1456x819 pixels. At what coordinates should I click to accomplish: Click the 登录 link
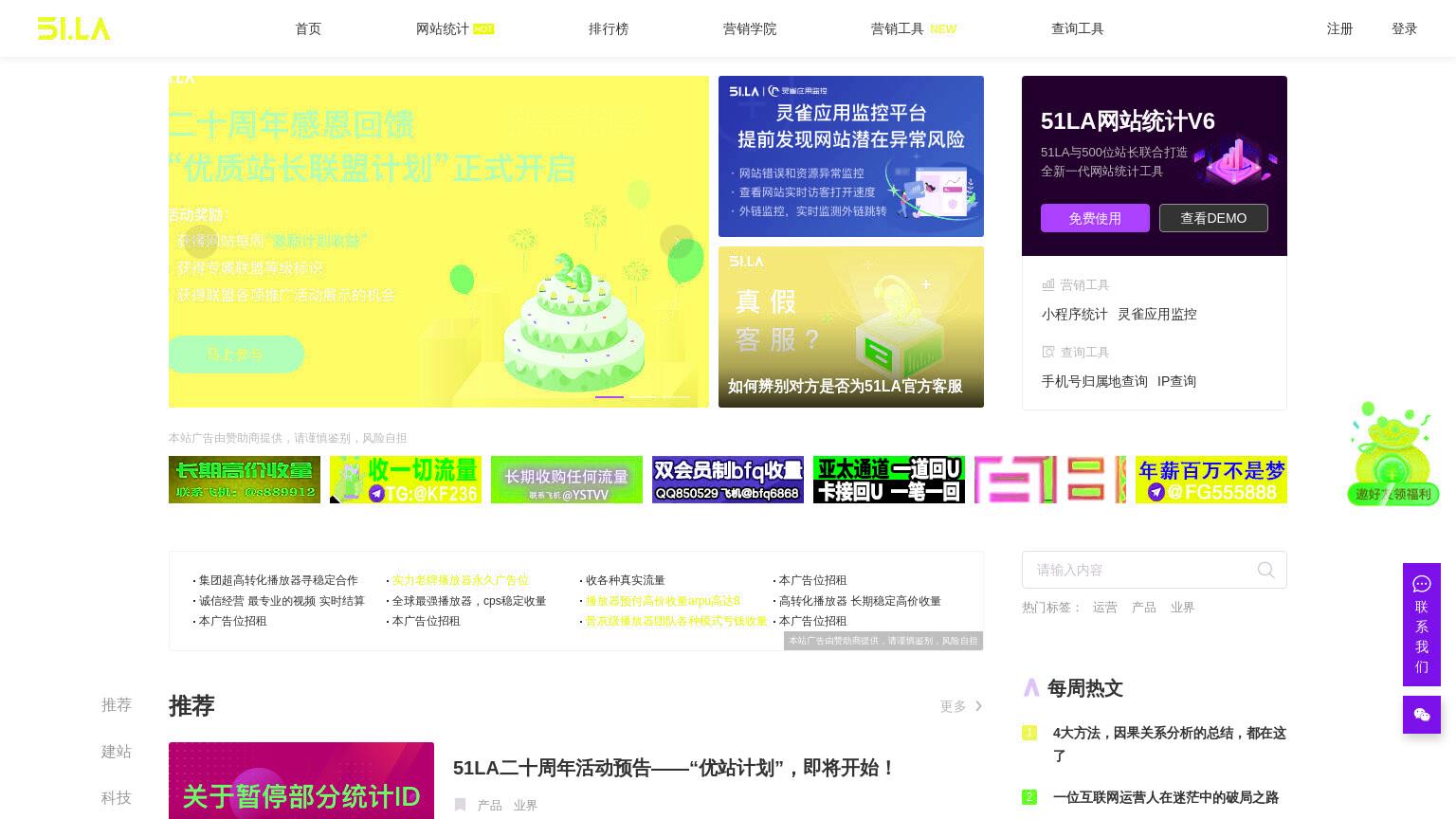pos(1404,28)
